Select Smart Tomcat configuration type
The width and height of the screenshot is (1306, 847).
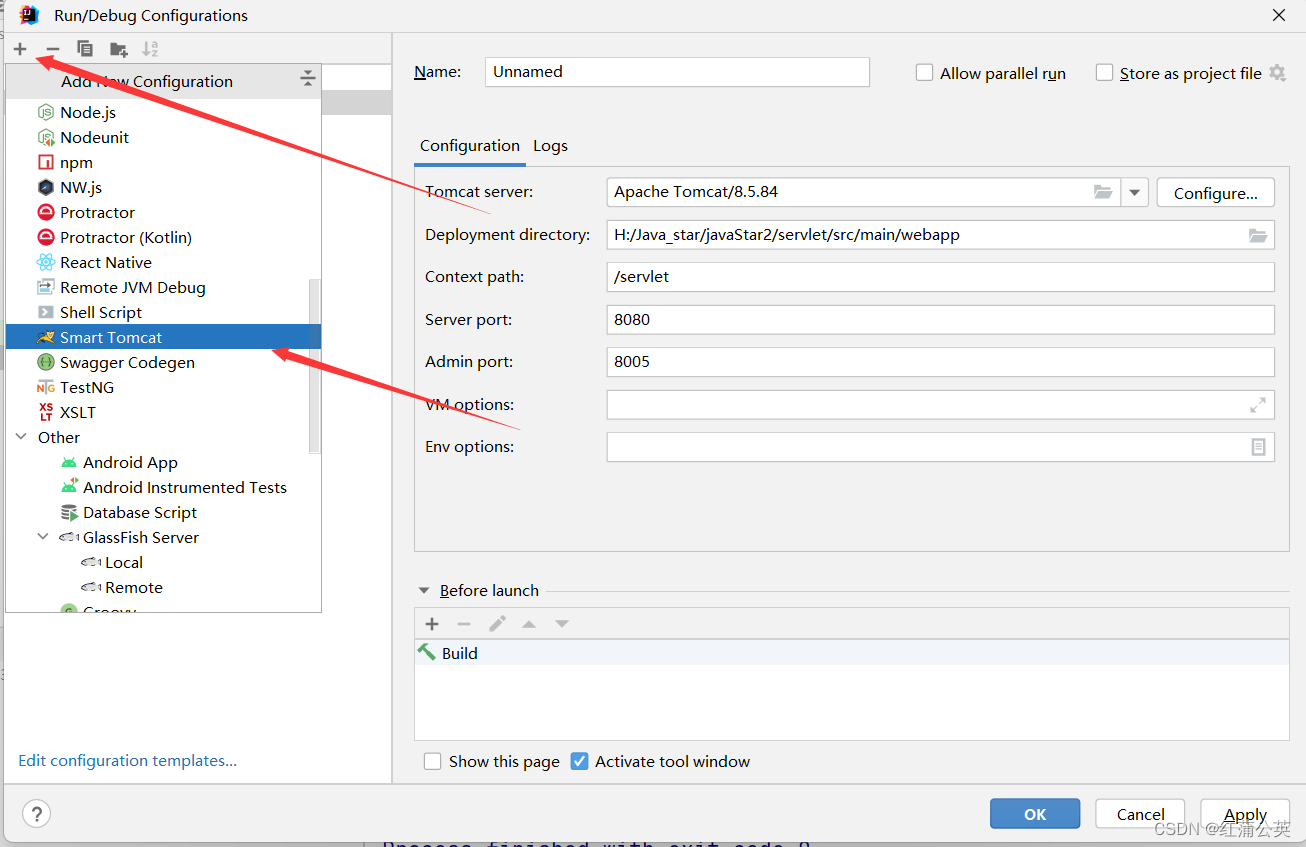(163, 337)
